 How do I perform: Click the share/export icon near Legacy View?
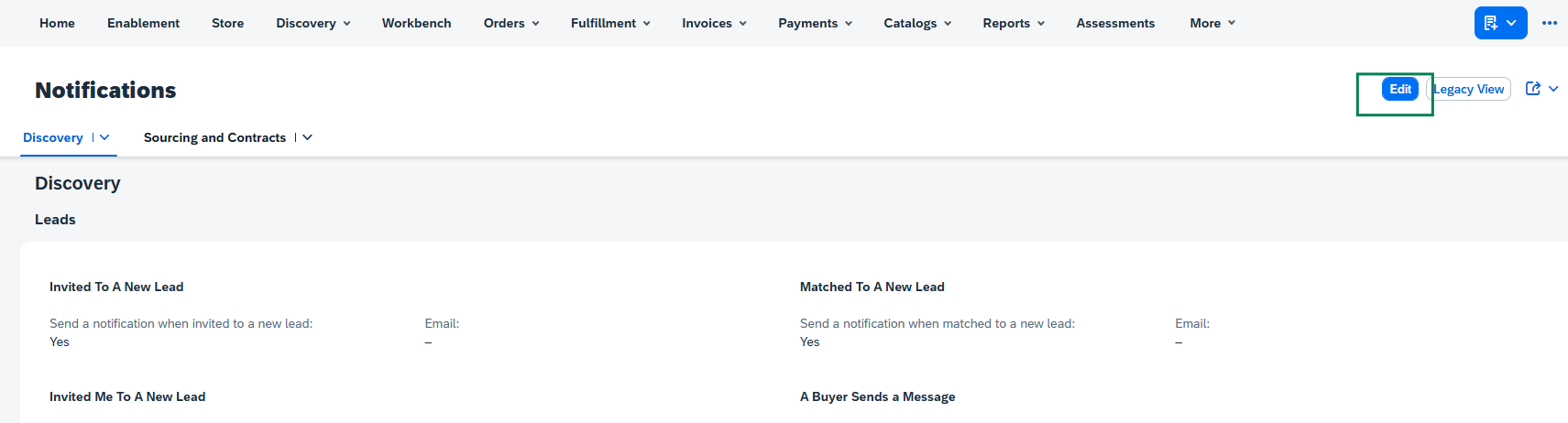[1532, 89]
